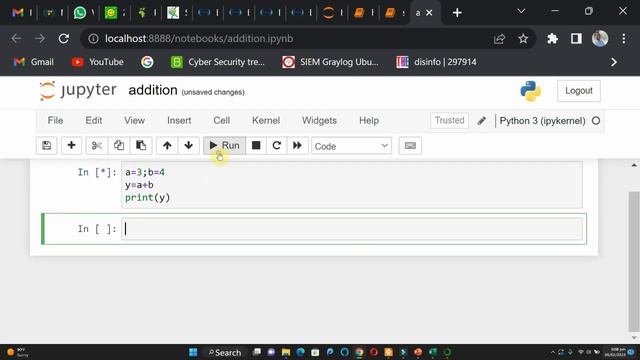
Task: Click the print(y) line of code
Action: (147, 198)
